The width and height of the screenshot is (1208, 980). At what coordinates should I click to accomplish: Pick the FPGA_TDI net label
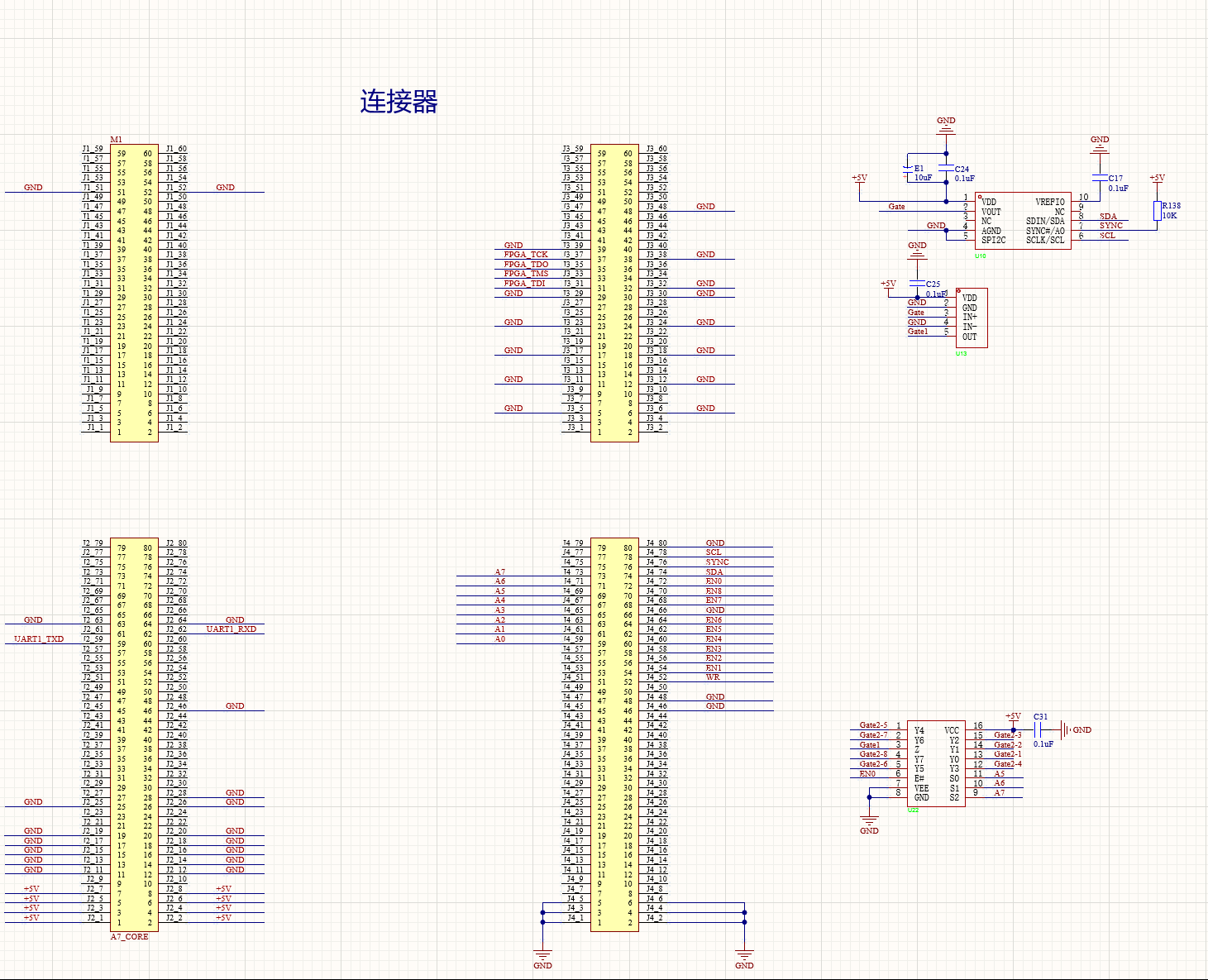point(525,284)
